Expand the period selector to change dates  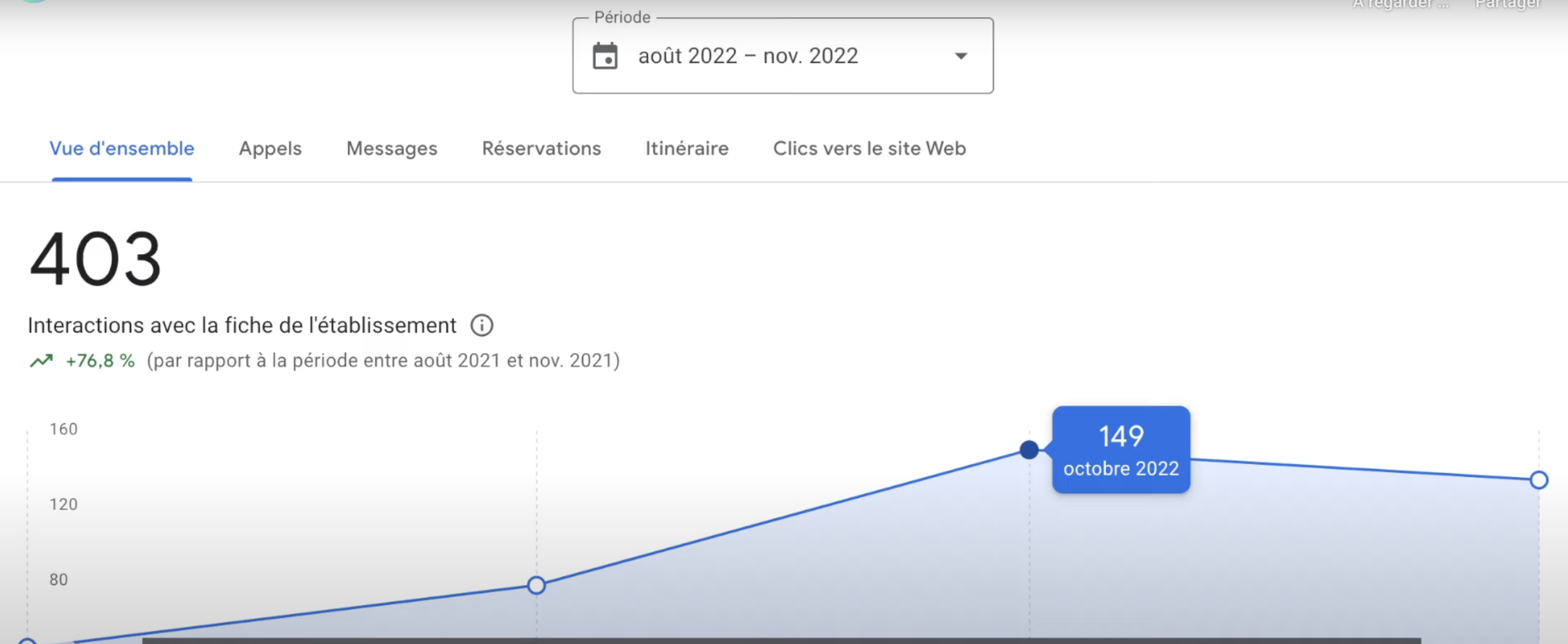point(782,56)
